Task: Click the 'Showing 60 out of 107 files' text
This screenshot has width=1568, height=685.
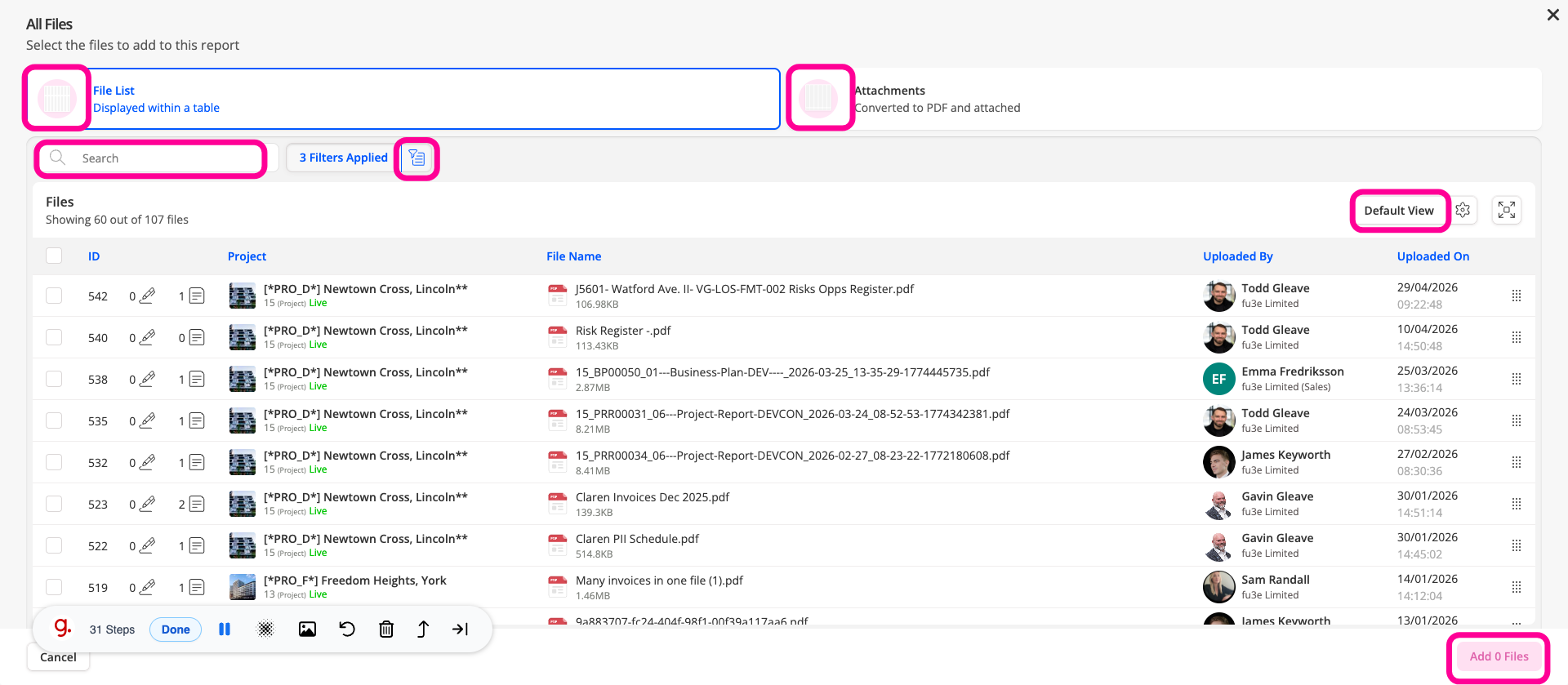Action: [117, 220]
